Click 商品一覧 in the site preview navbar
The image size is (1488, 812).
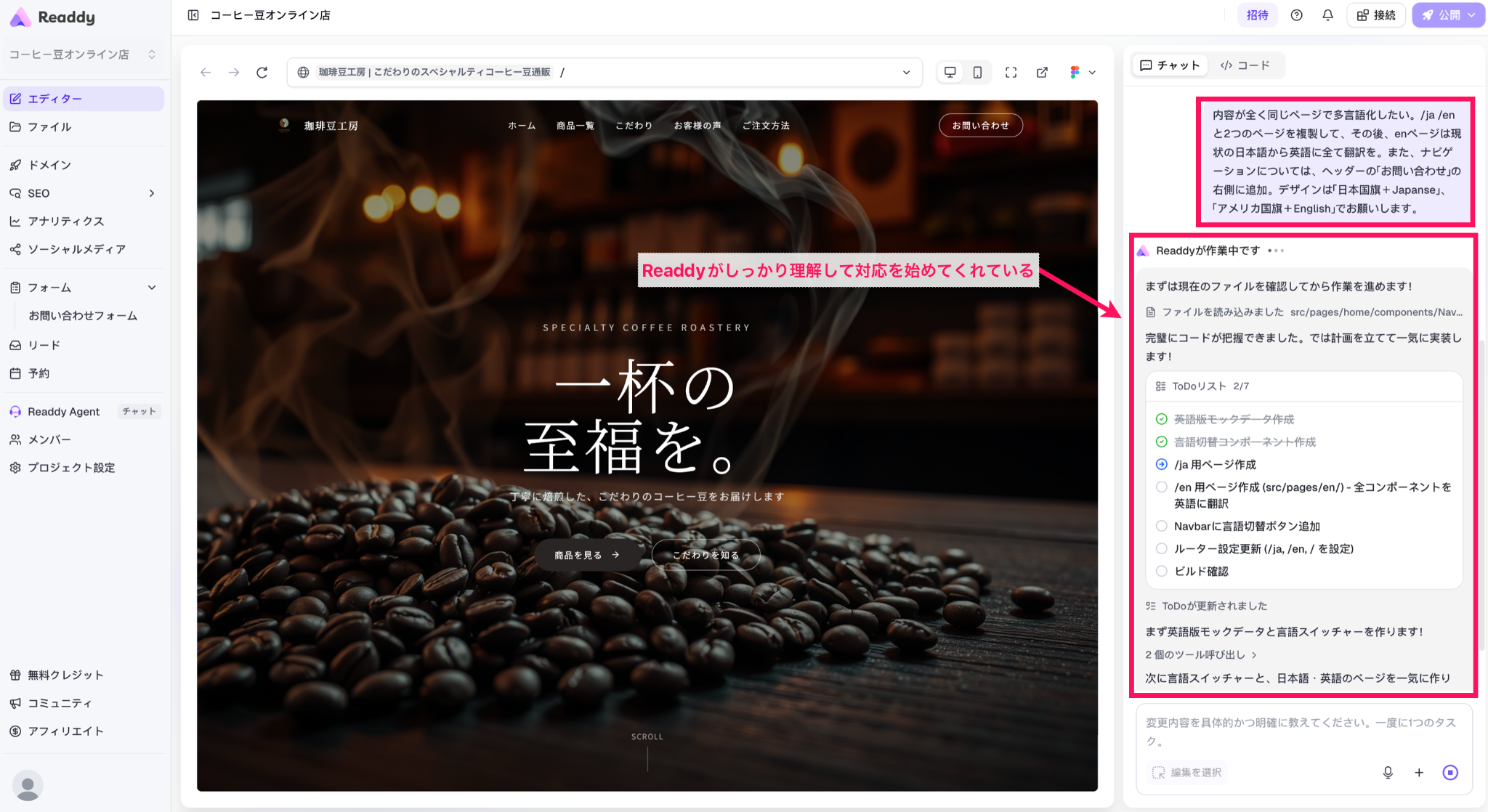click(x=575, y=126)
